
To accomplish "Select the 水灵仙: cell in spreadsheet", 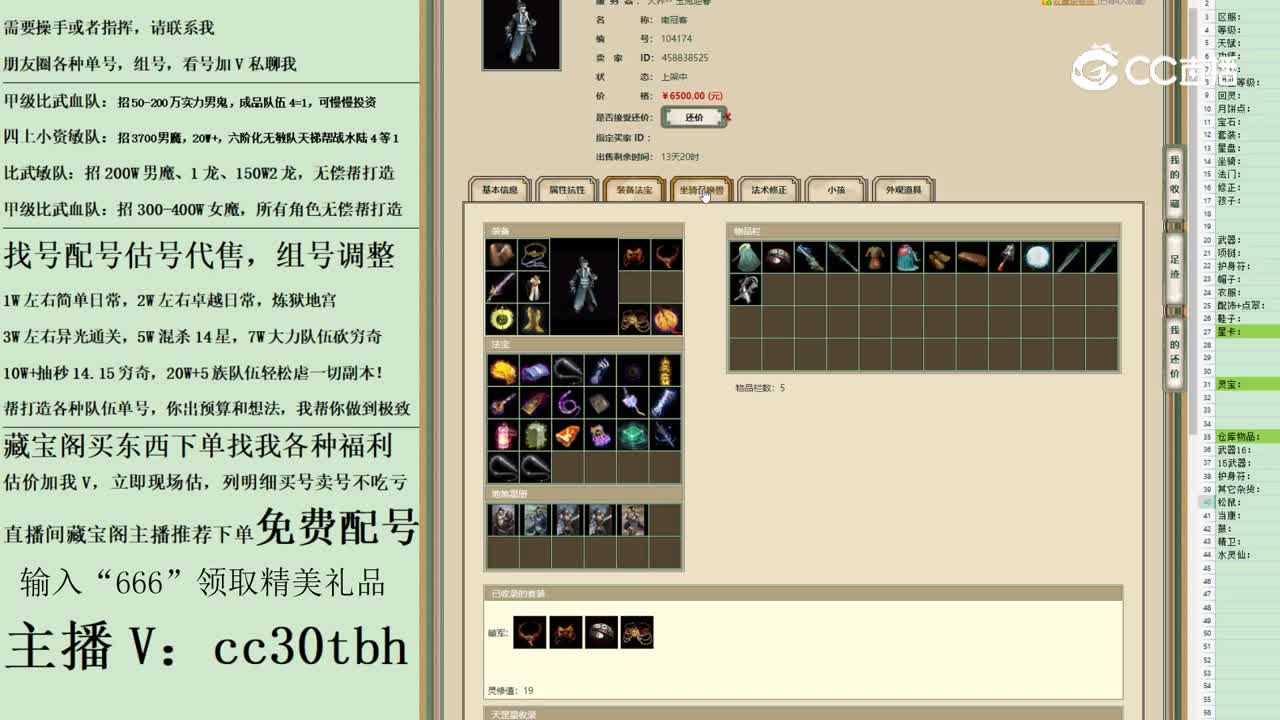I will (x=1247, y=554).
